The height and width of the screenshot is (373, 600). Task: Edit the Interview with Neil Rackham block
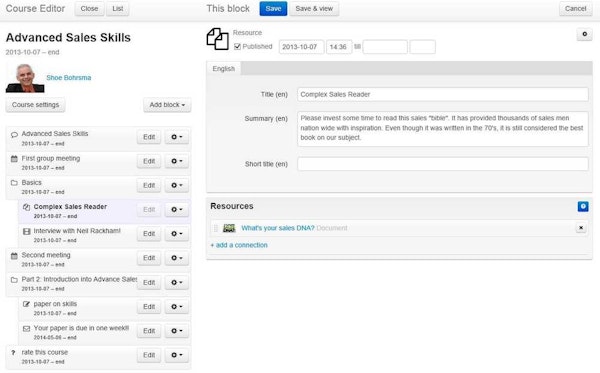pyautogui.click(x=149, y=234)
